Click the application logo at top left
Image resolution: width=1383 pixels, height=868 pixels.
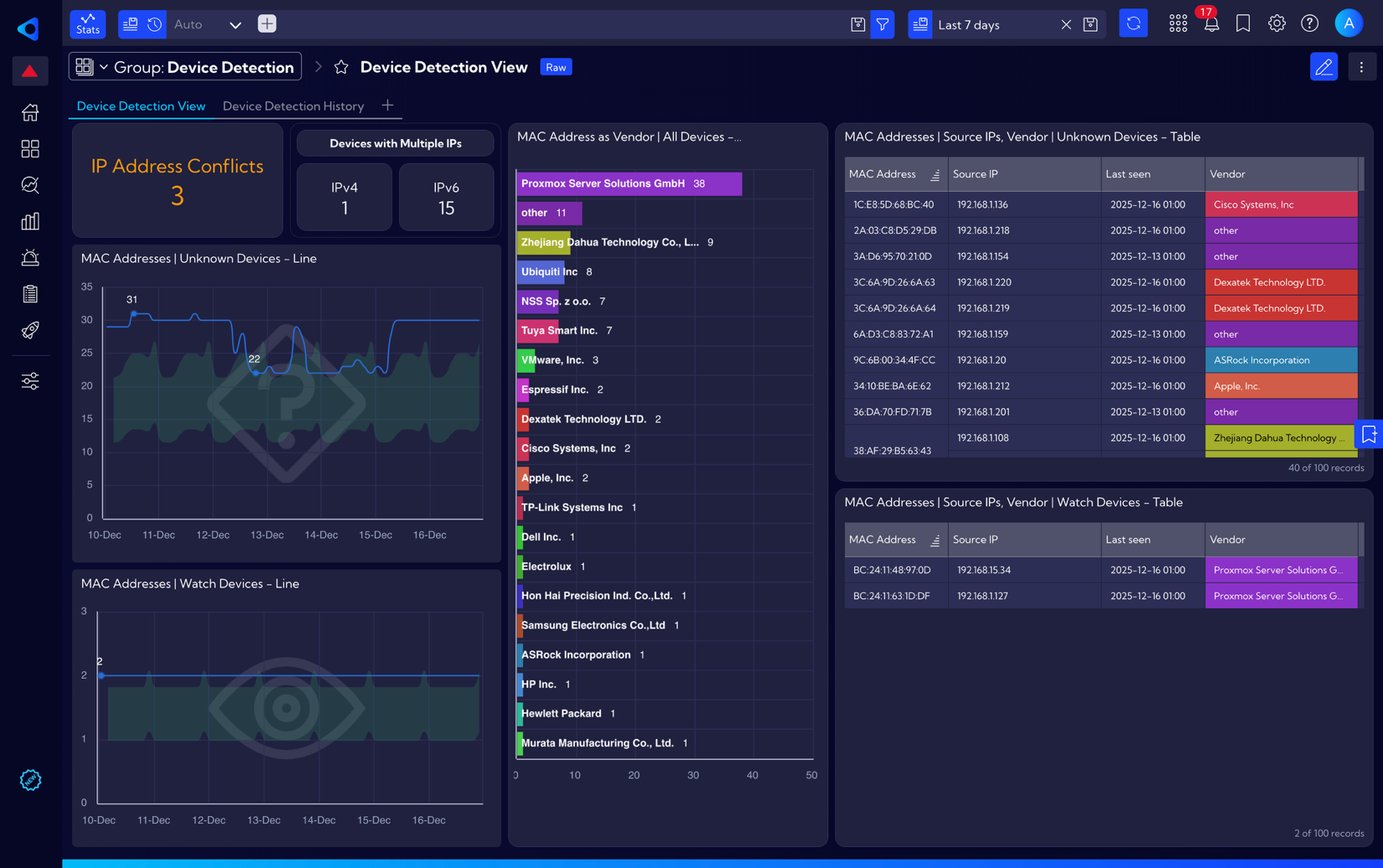tap(28, 28)
